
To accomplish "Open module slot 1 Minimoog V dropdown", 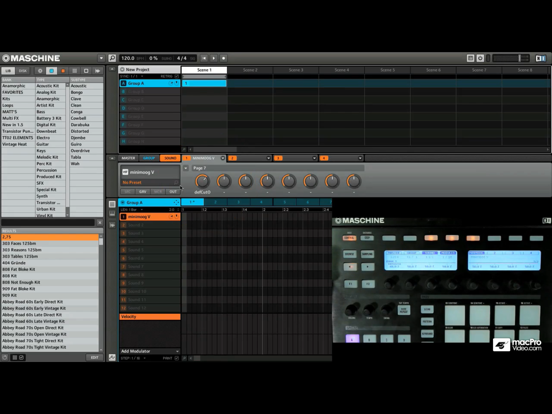I will point(222,158).
